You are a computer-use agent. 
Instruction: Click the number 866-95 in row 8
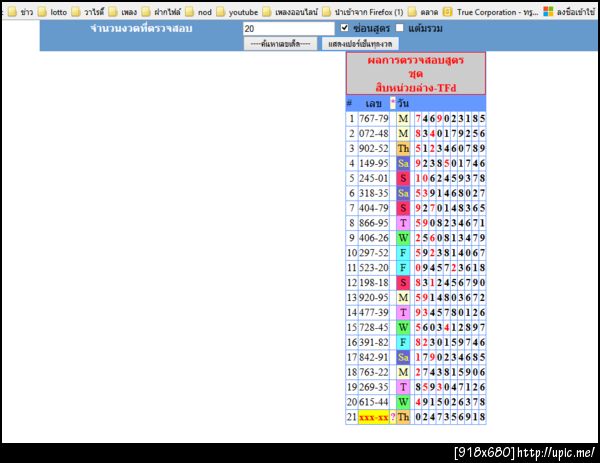coord(374,223)
